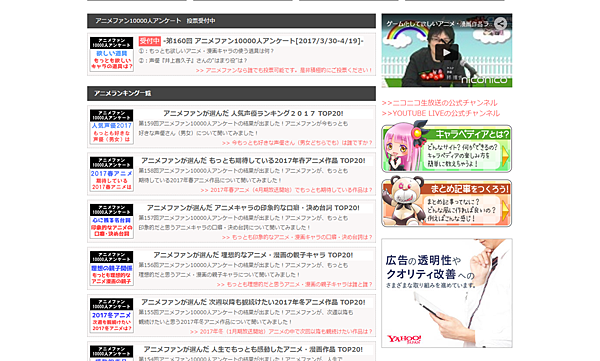Open the キャラペディアとは? banner
The width and height of the screenshot is (600, 361).
coord(447,147)
